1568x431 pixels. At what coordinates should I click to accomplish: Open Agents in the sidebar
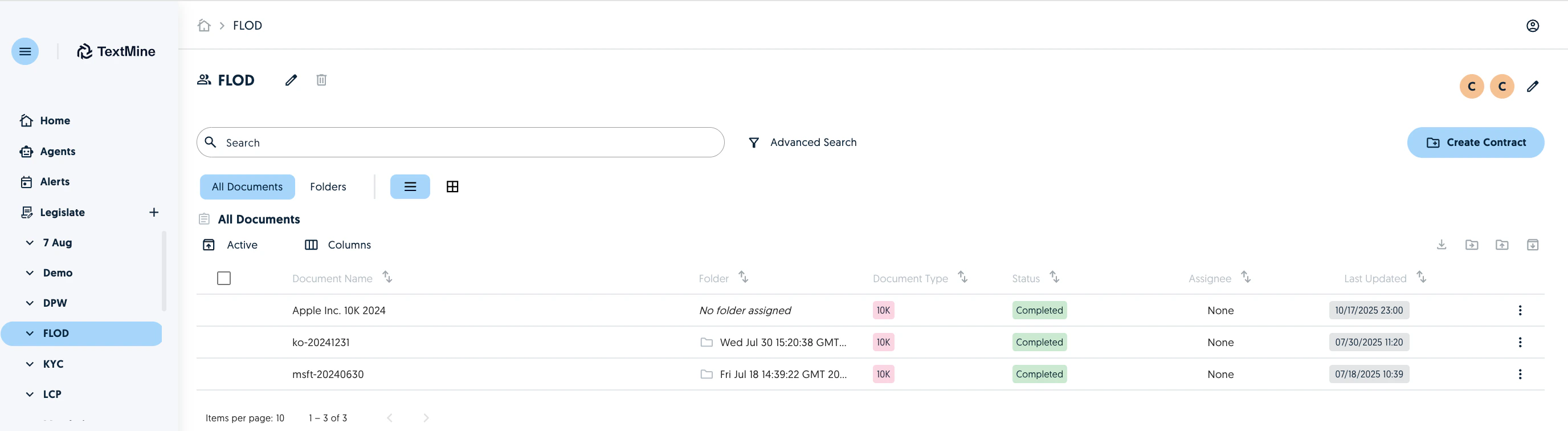click(x=47, y=151)
